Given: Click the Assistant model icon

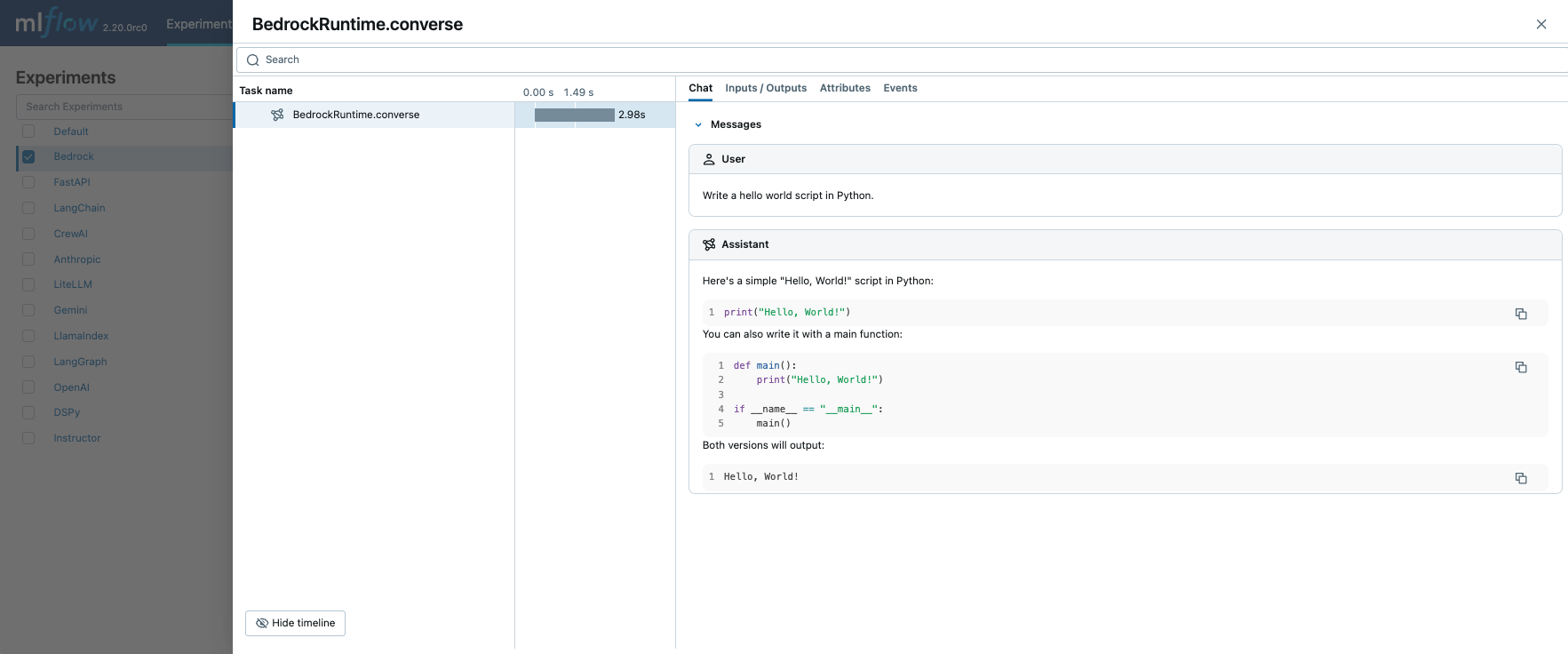Looking at the screenshot, I should click(709, 244).
